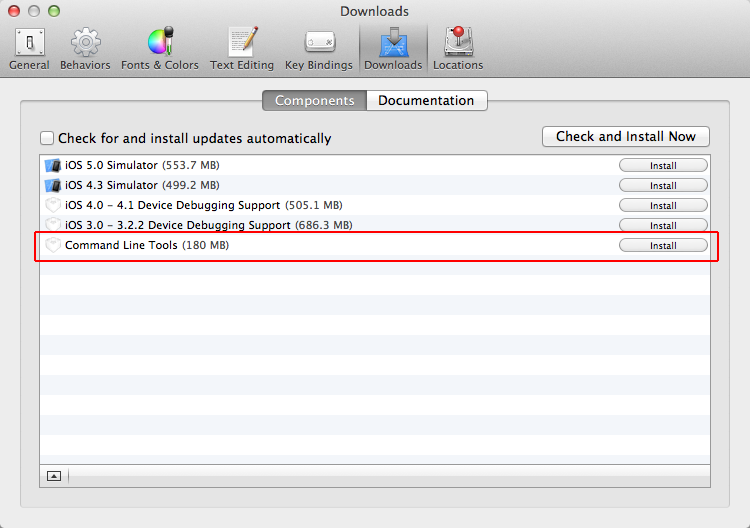
Task: Open the Behaviors preferences pane
Action: [85, 49]
